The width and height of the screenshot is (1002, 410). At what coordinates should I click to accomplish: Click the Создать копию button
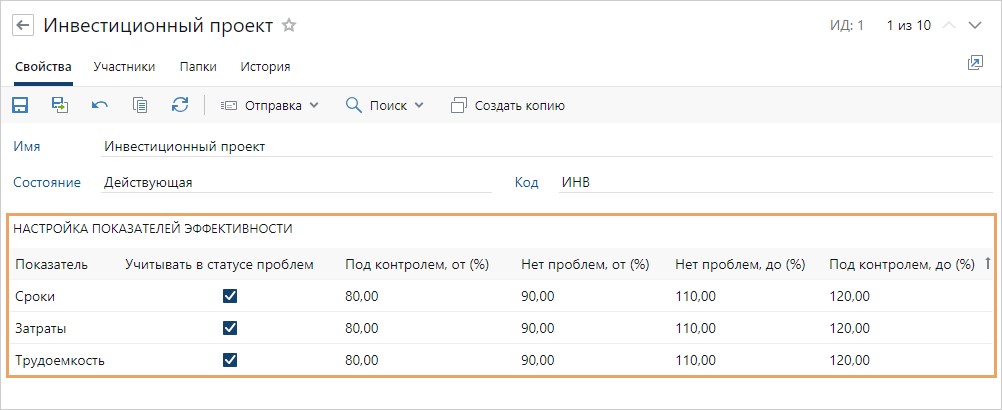tap(508, 105)
